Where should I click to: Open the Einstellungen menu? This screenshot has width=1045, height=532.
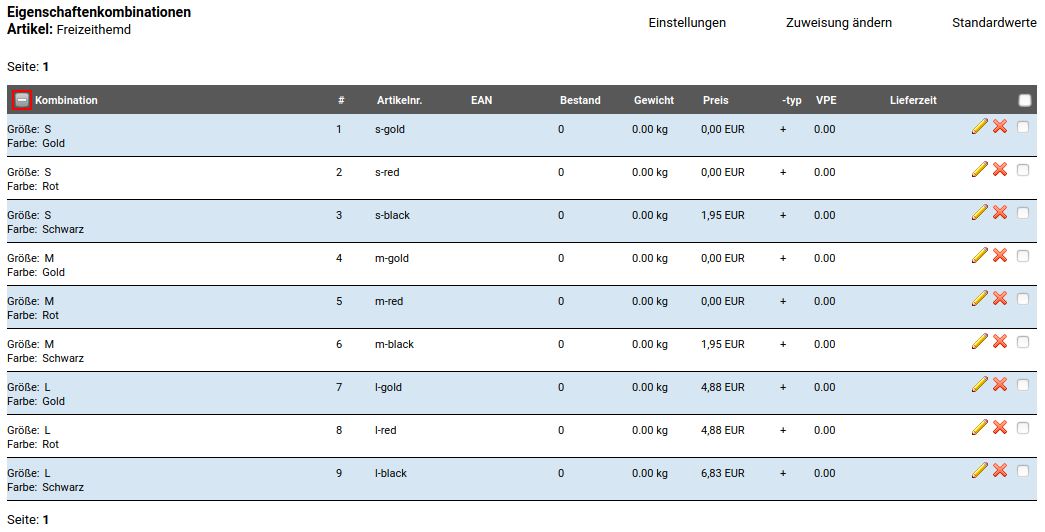[x=687, y=23]
